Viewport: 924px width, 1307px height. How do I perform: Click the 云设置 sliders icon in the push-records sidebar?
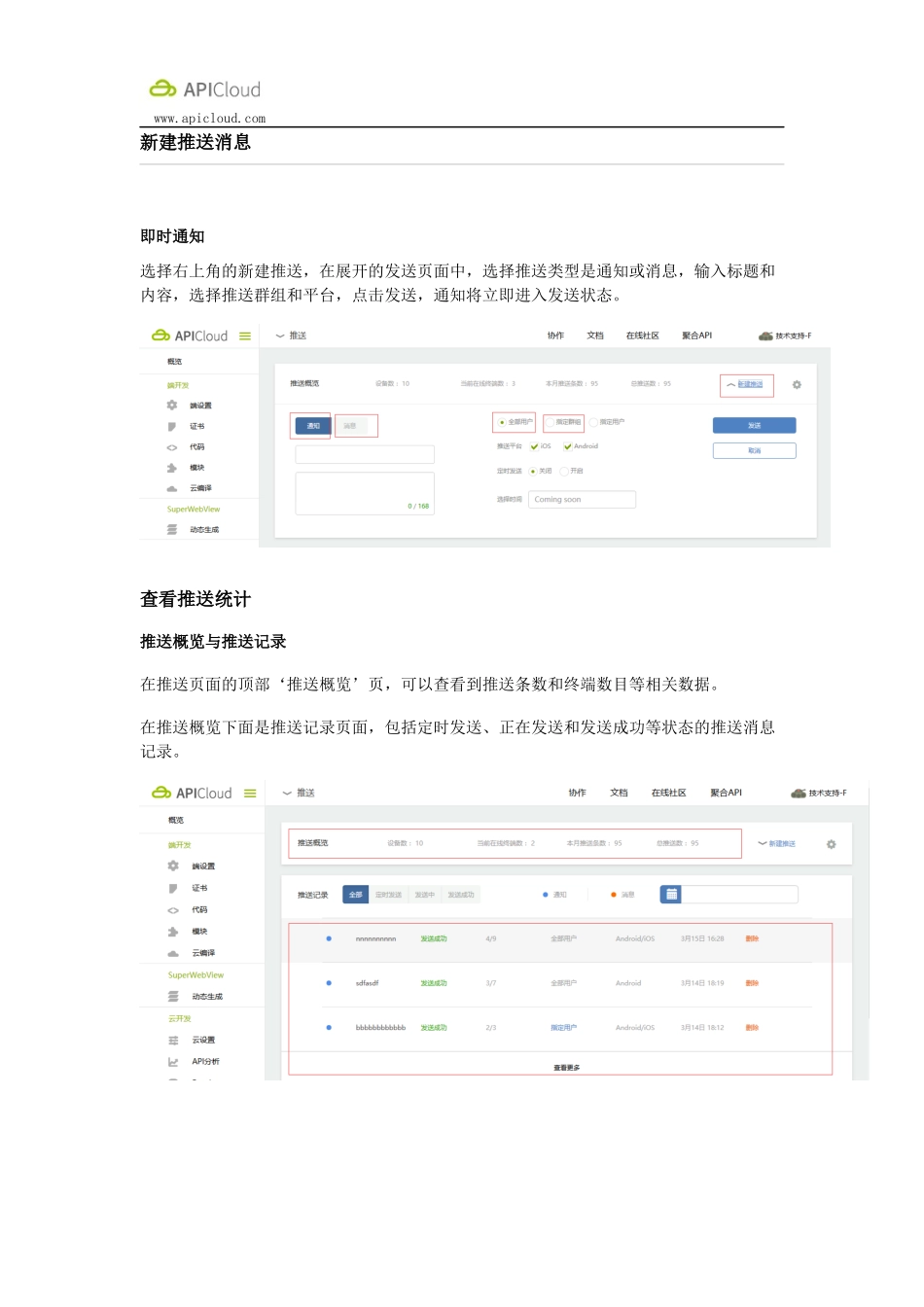click(173, 1041)
